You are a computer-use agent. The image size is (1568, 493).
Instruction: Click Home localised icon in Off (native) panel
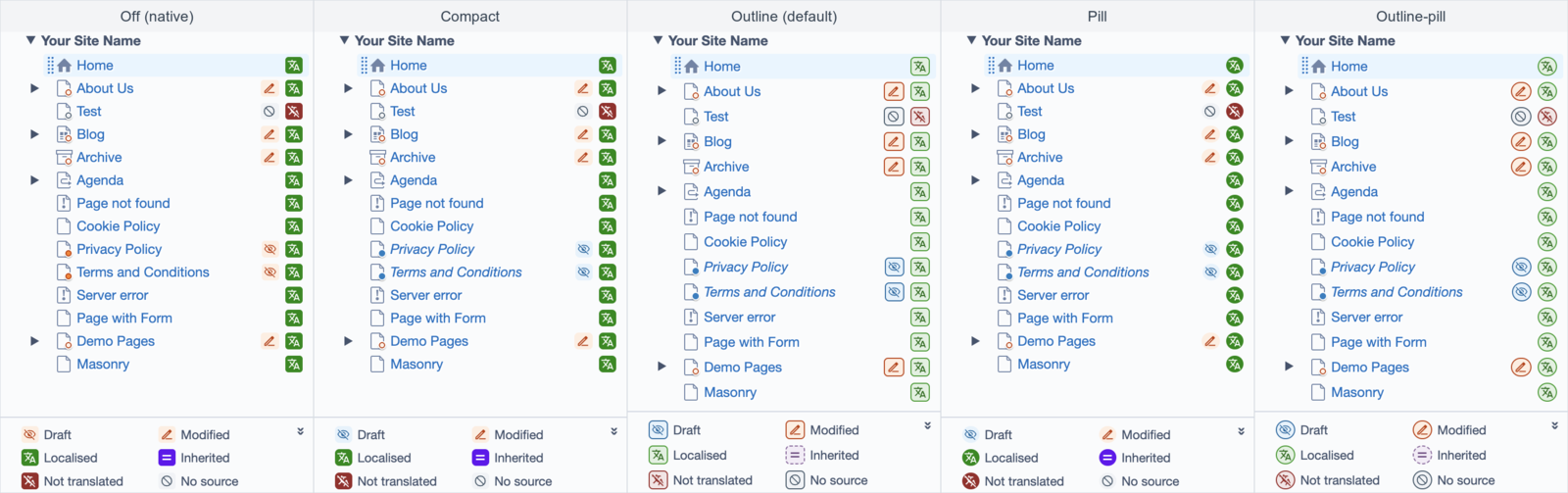pyautogui.click(x=293, y=66)
